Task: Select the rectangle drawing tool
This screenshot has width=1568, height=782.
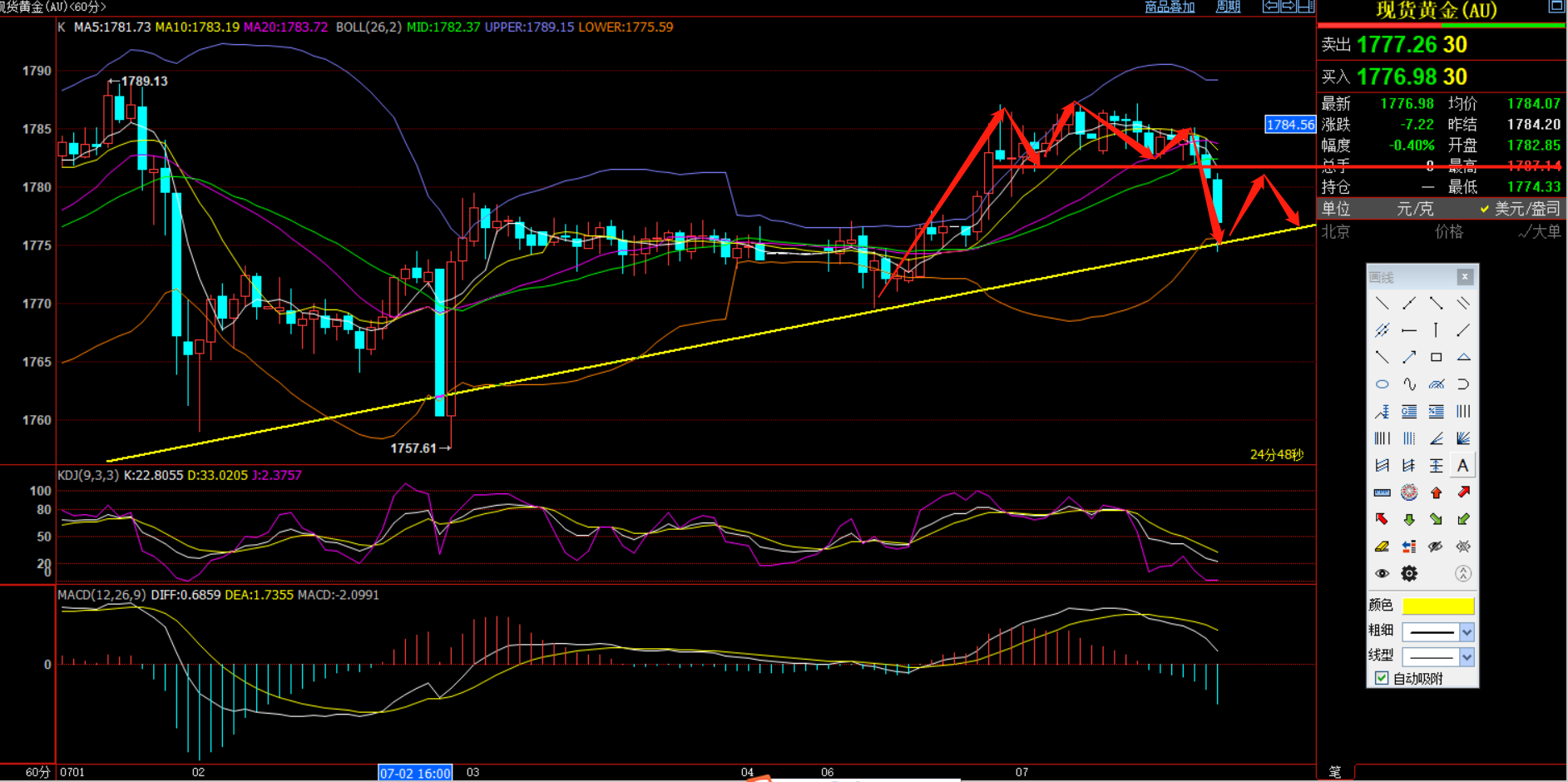Action: (x=1436, y=358)
